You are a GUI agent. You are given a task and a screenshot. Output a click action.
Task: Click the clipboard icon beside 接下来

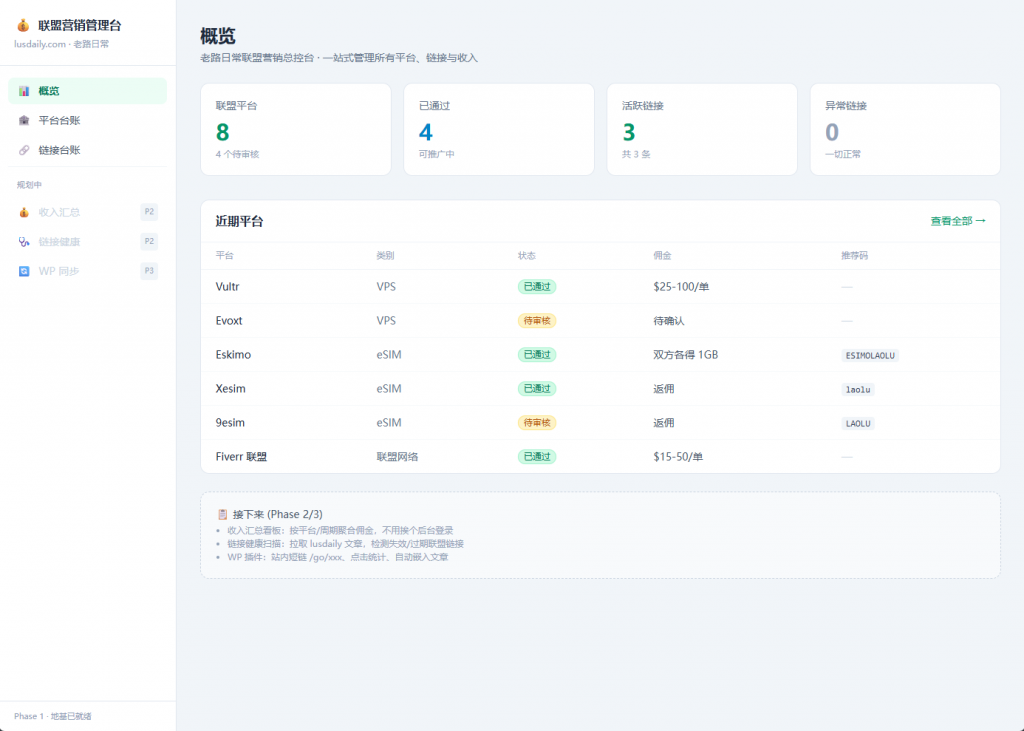tap(222, 514)
